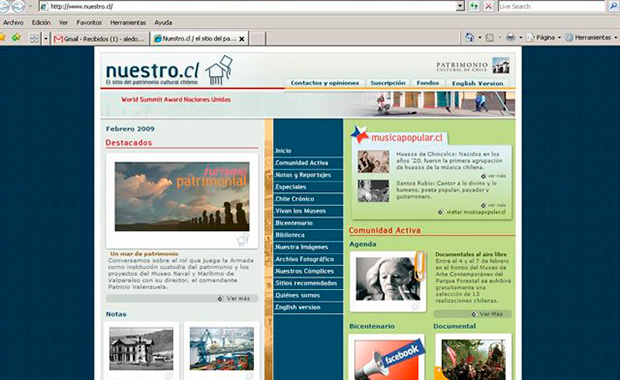Select the Nuestro.cl browser tab
This screenshot has width=620, height=380.
(199, 38)
